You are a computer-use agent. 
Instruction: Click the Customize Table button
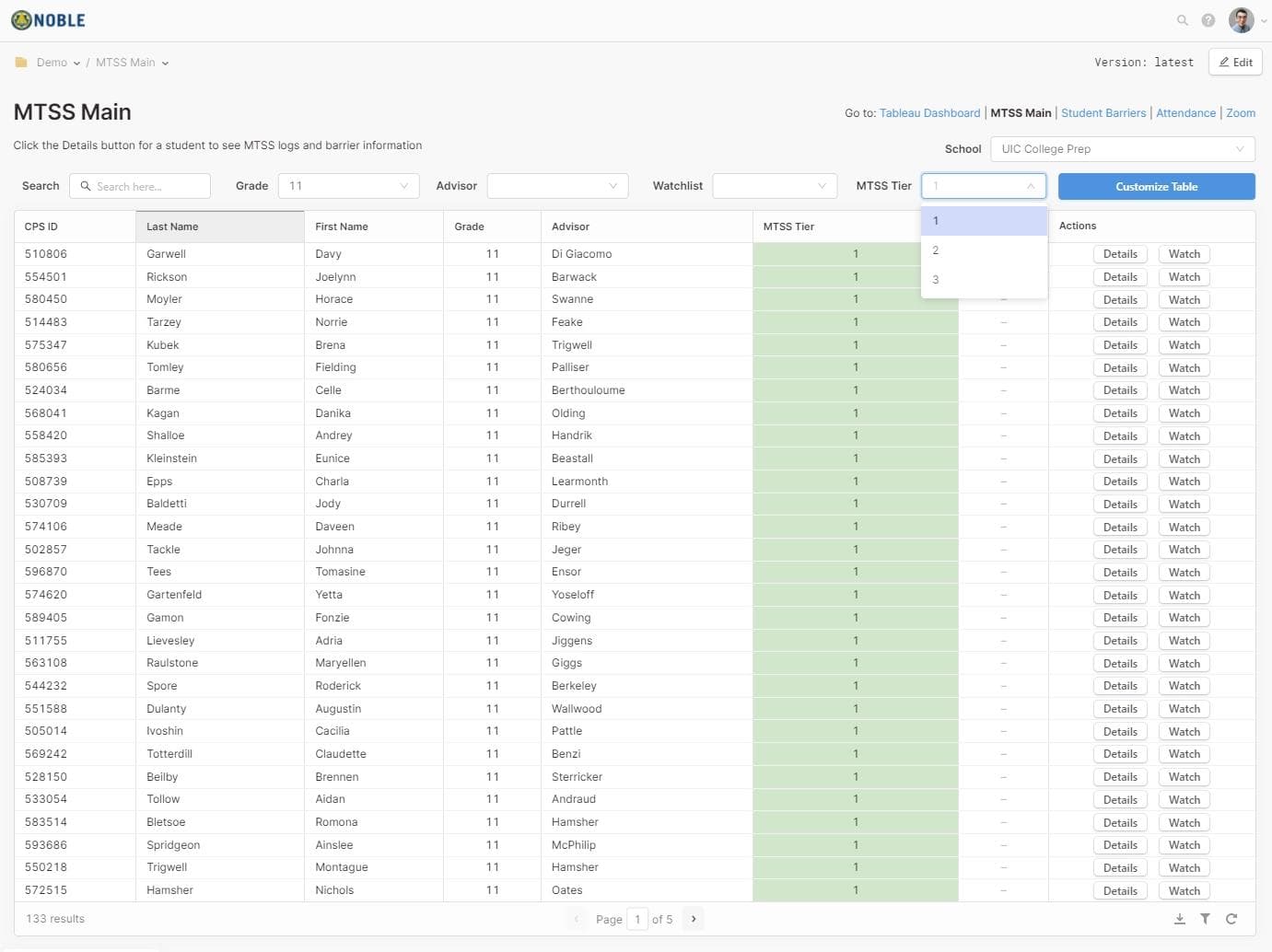1156,187
